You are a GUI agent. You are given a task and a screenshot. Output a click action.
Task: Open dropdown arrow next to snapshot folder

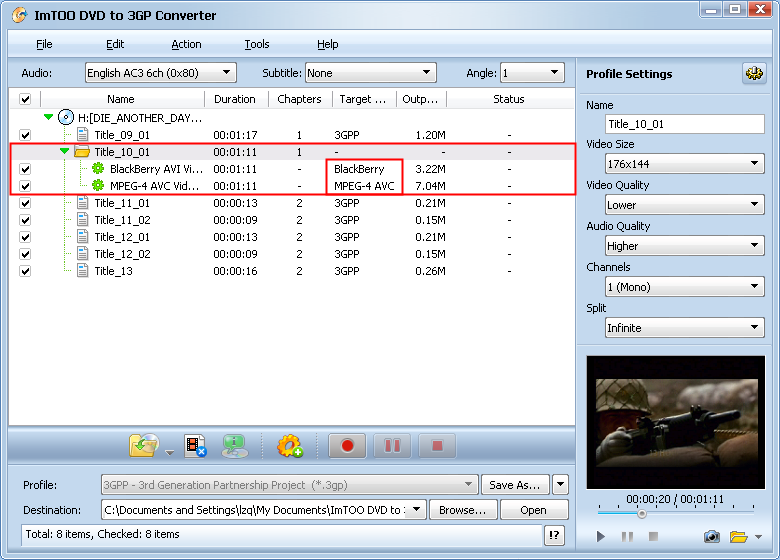click(759, 537)
